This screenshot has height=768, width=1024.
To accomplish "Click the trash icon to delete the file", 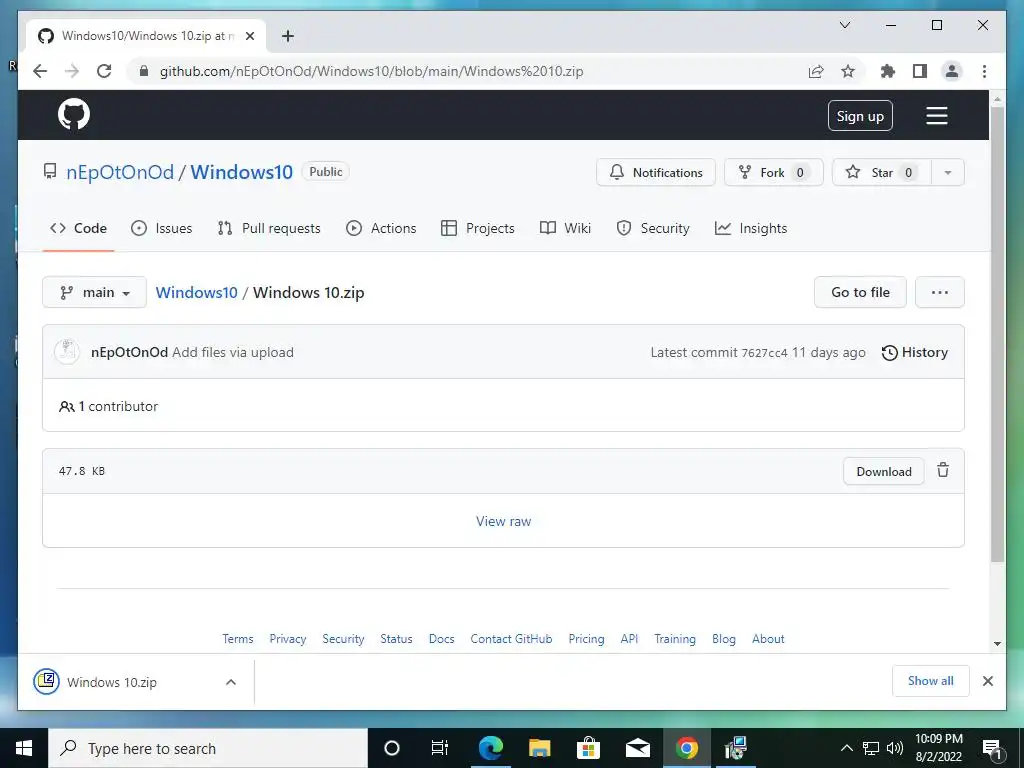I will pyautogui.click(x=943, y=470).
